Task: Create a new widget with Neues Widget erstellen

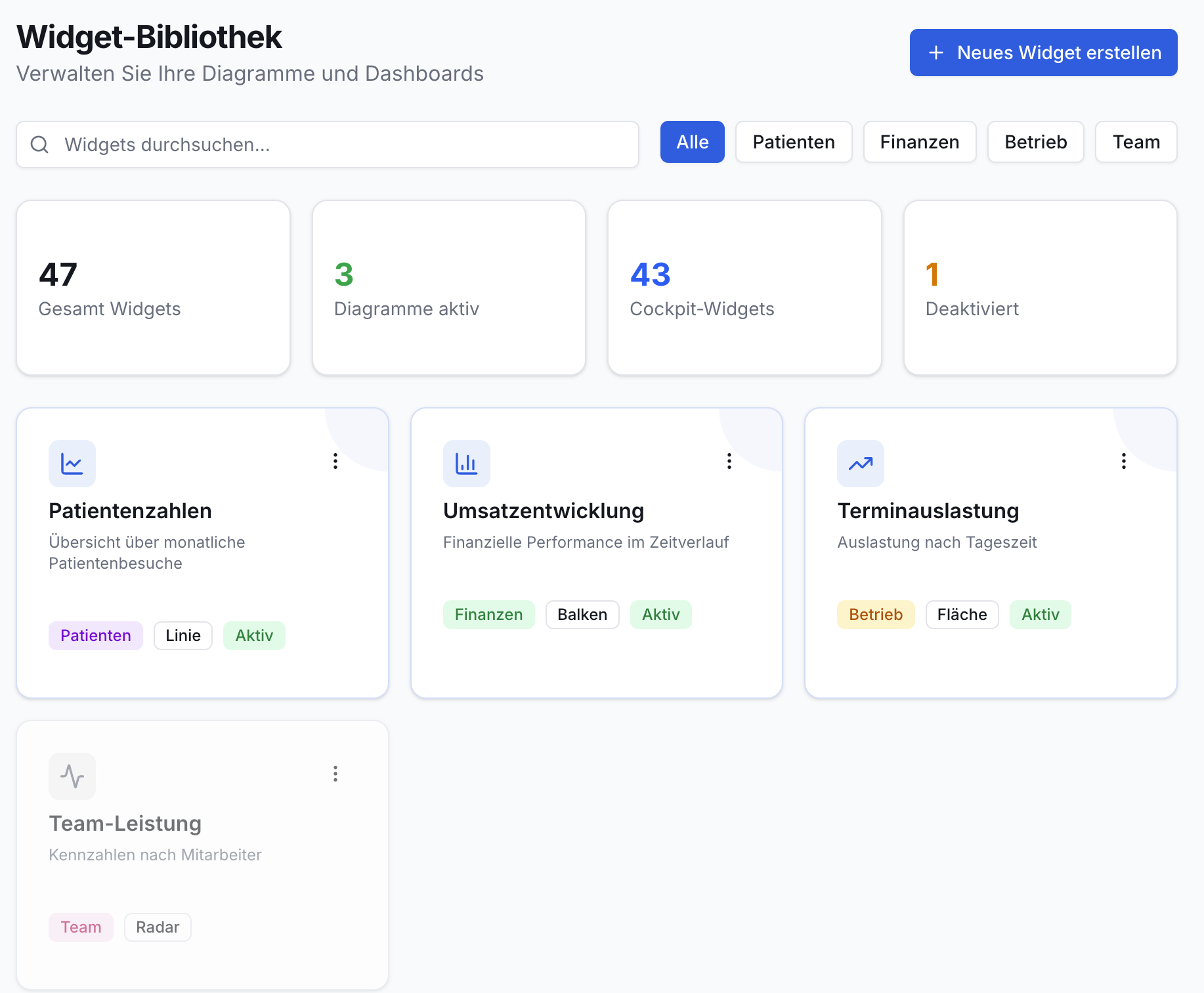Action: tap(1044, 53)
